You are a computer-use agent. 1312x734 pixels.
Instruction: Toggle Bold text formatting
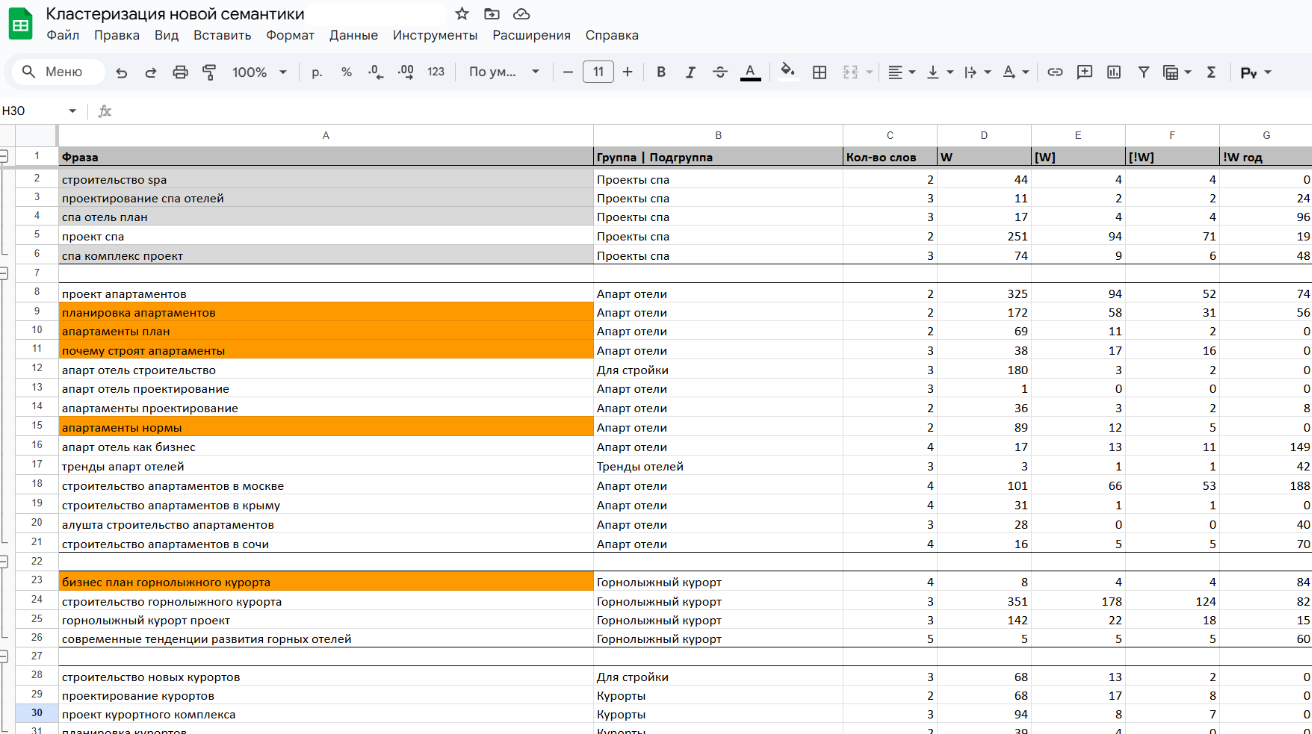pyautogui.click(x=661, y=72)
